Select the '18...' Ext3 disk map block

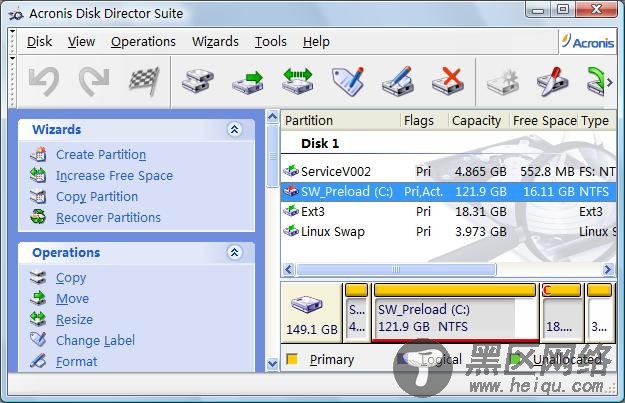[561, 312]
